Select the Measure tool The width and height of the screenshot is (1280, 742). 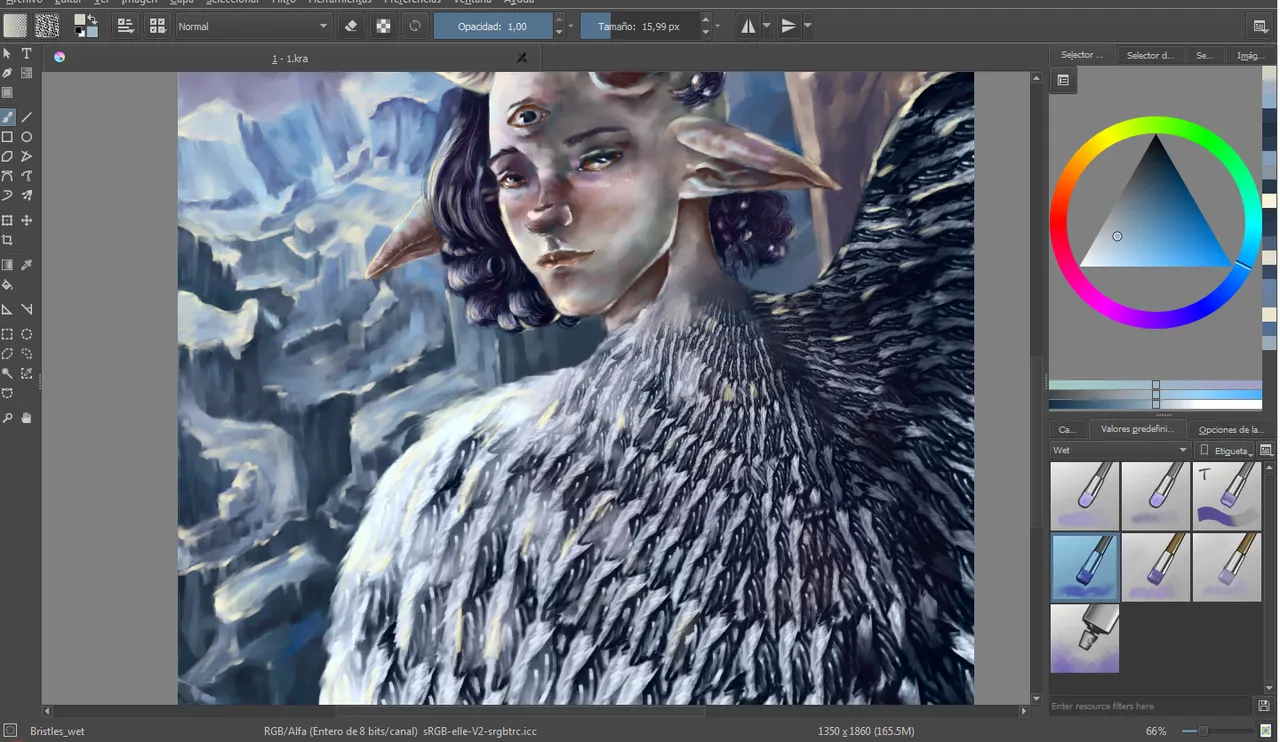click(x=27, y=309)
